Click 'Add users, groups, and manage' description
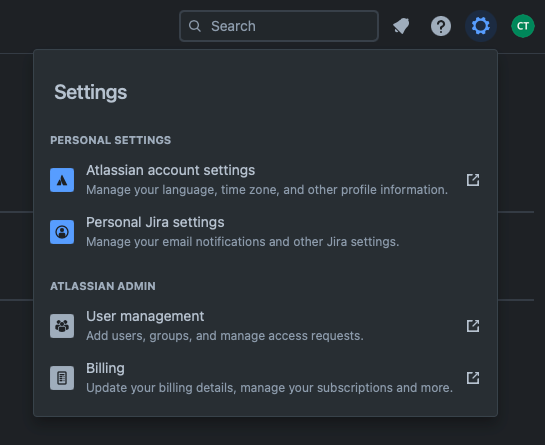545x445 pixels. point(225,336)
